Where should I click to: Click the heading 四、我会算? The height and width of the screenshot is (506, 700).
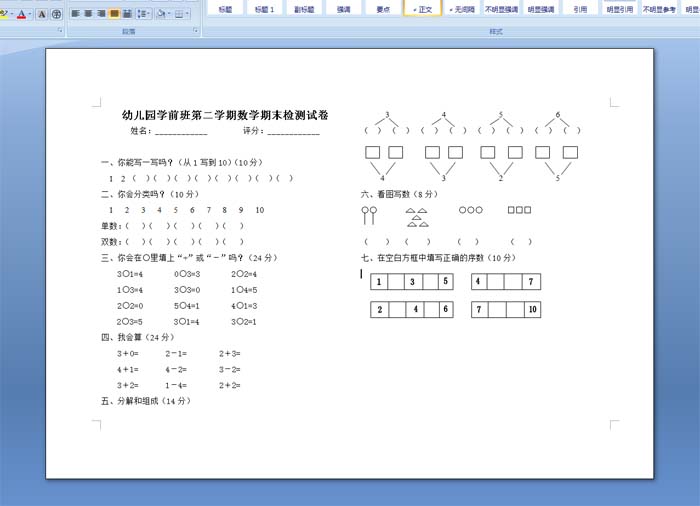[x=138, y=337]
